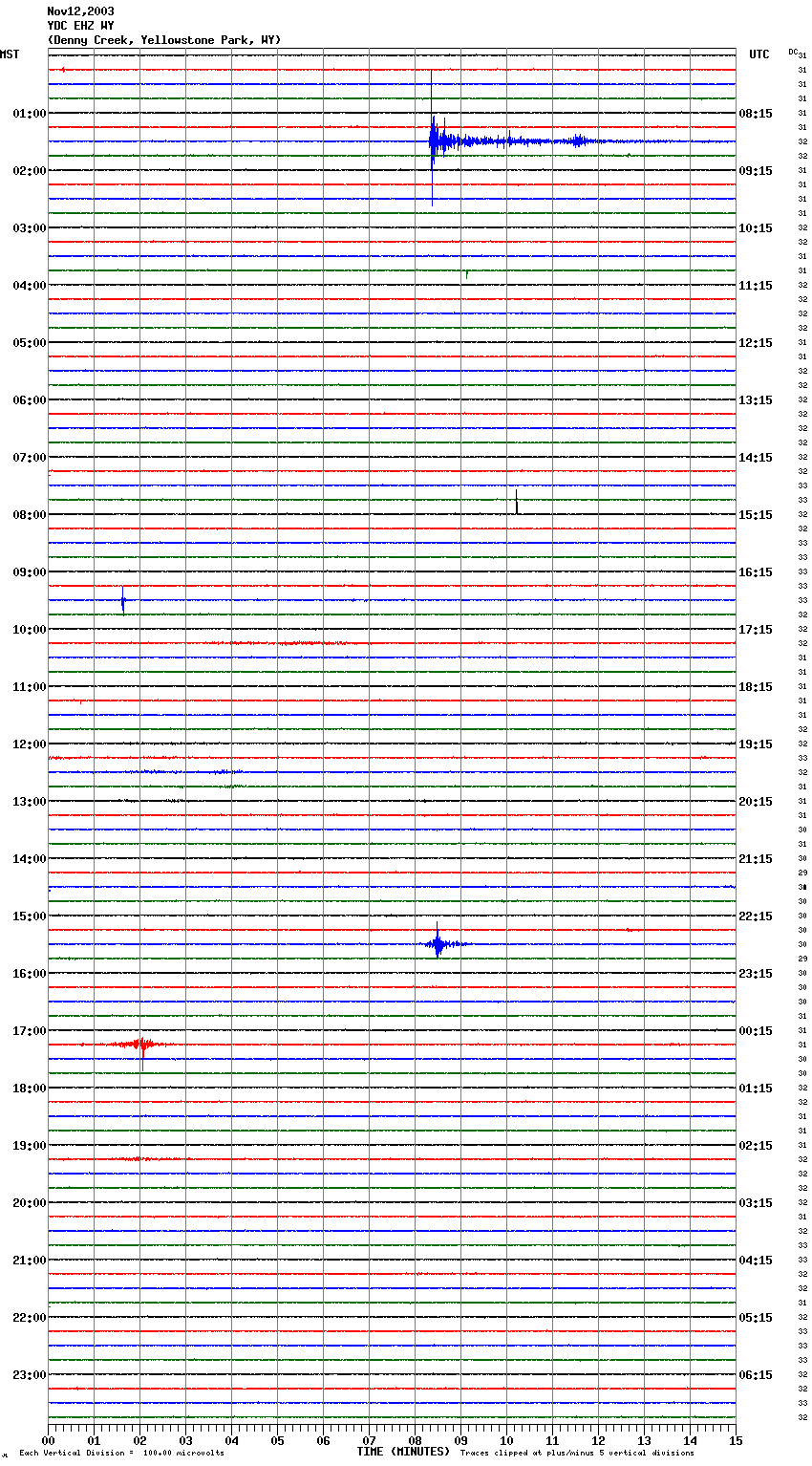Select the 06:00 MST time label
Screen dimensions: 812x1466
point(29,399)
